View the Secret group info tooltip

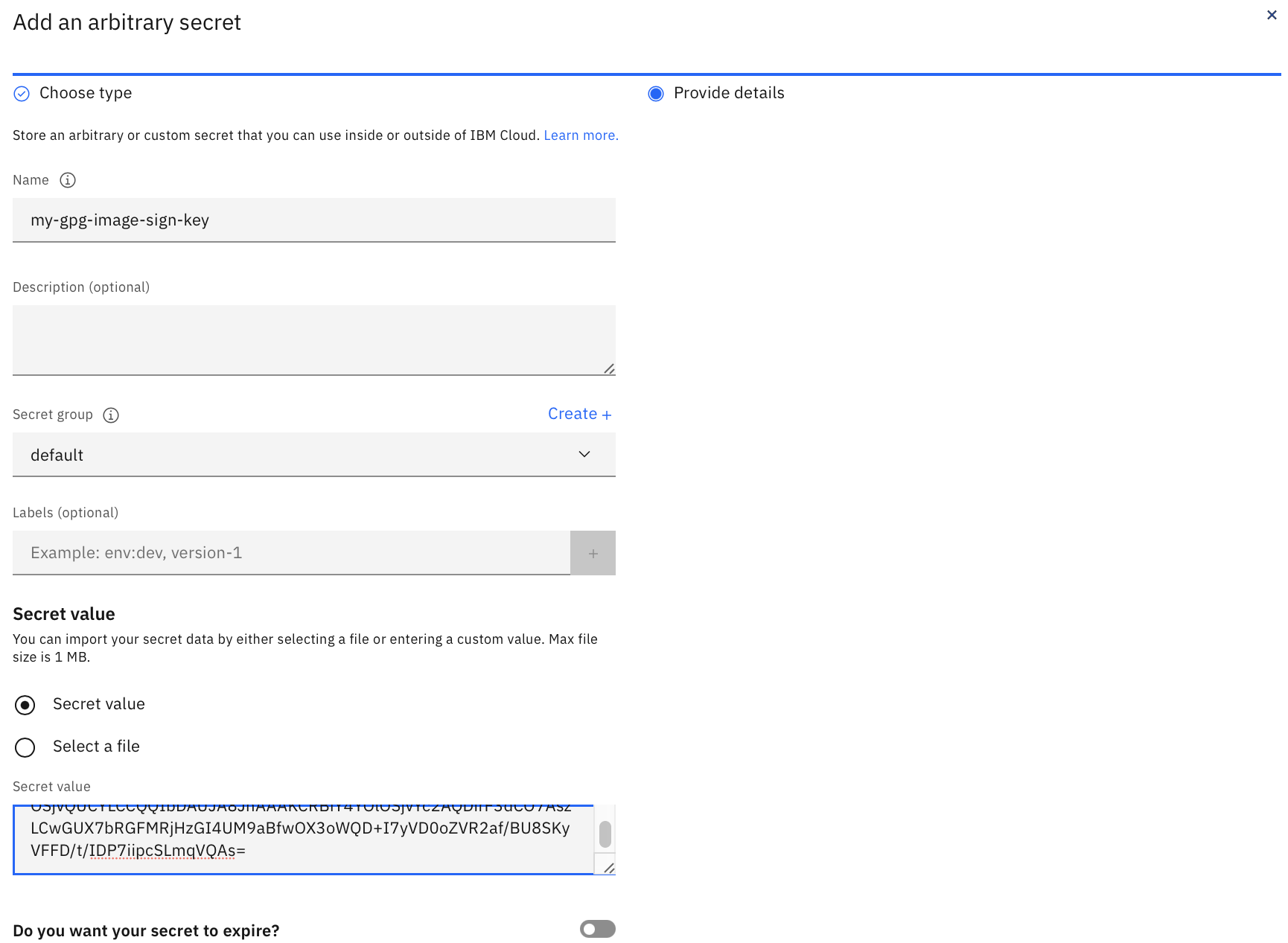[x=110, y=415]
